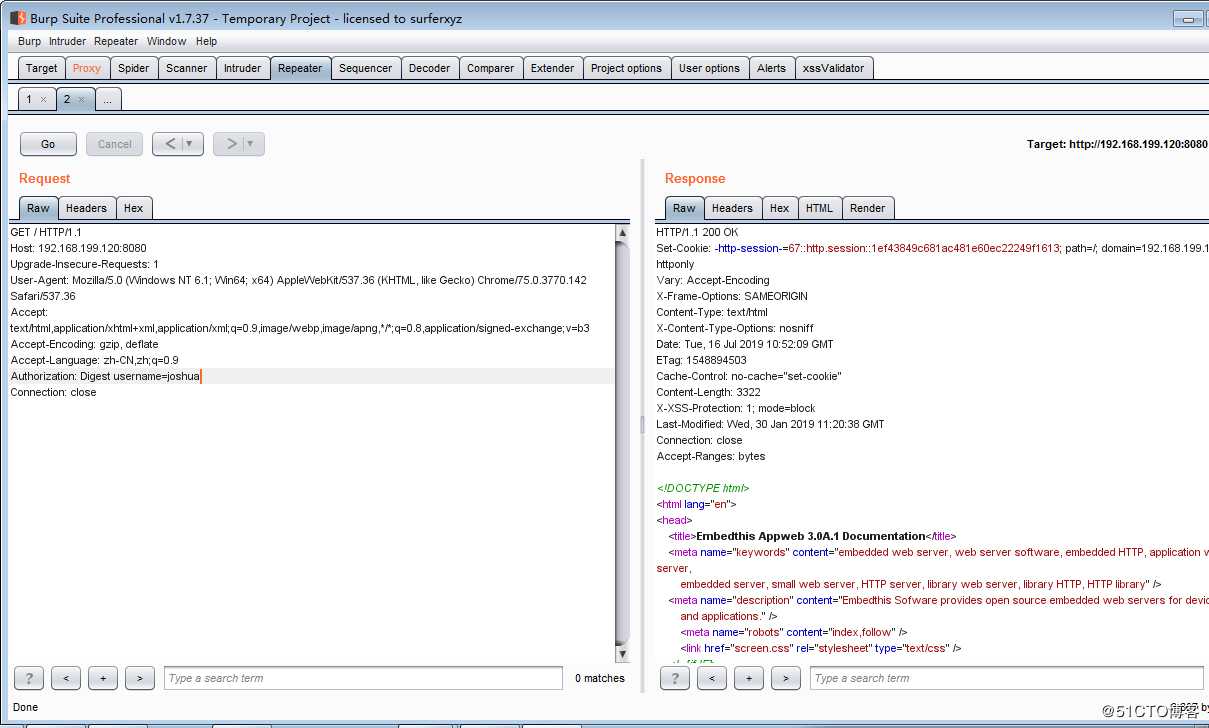The width and height of the screenshot is (1209, 728).
Task: Select the Request Hex view tab
Action: (x=134, y=208)
